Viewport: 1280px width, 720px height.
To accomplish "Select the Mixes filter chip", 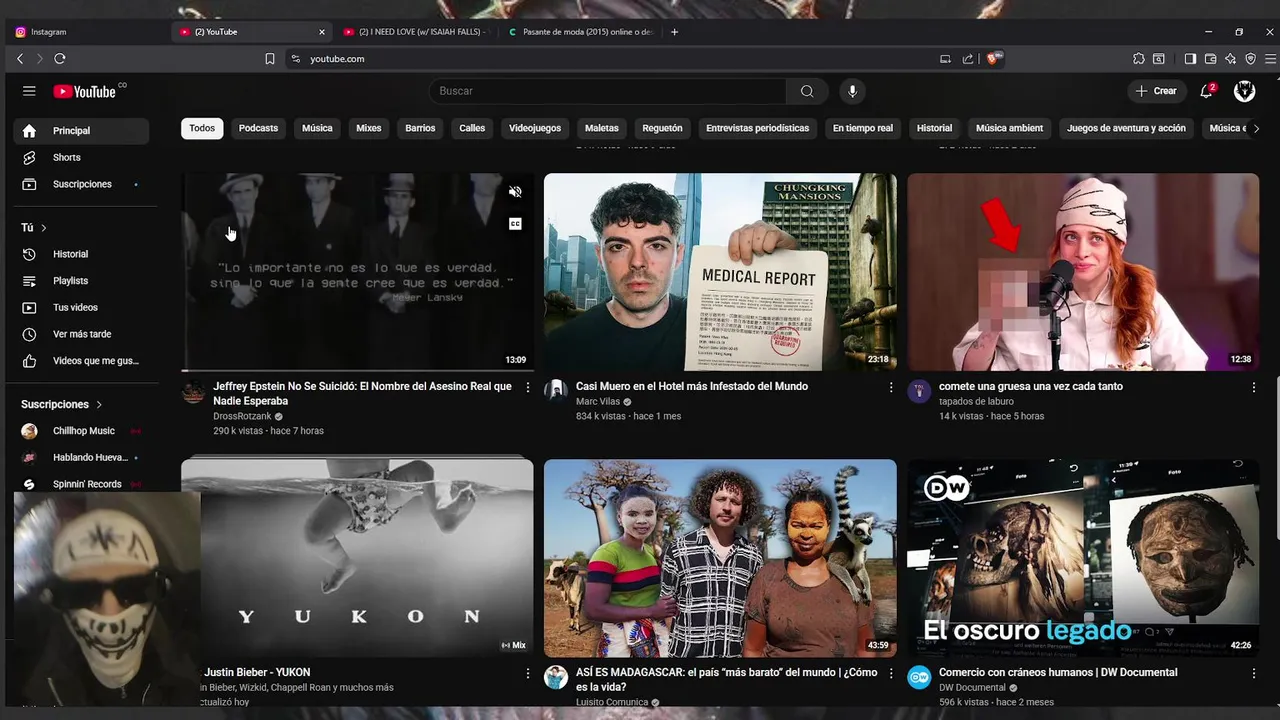I will 369,128.
